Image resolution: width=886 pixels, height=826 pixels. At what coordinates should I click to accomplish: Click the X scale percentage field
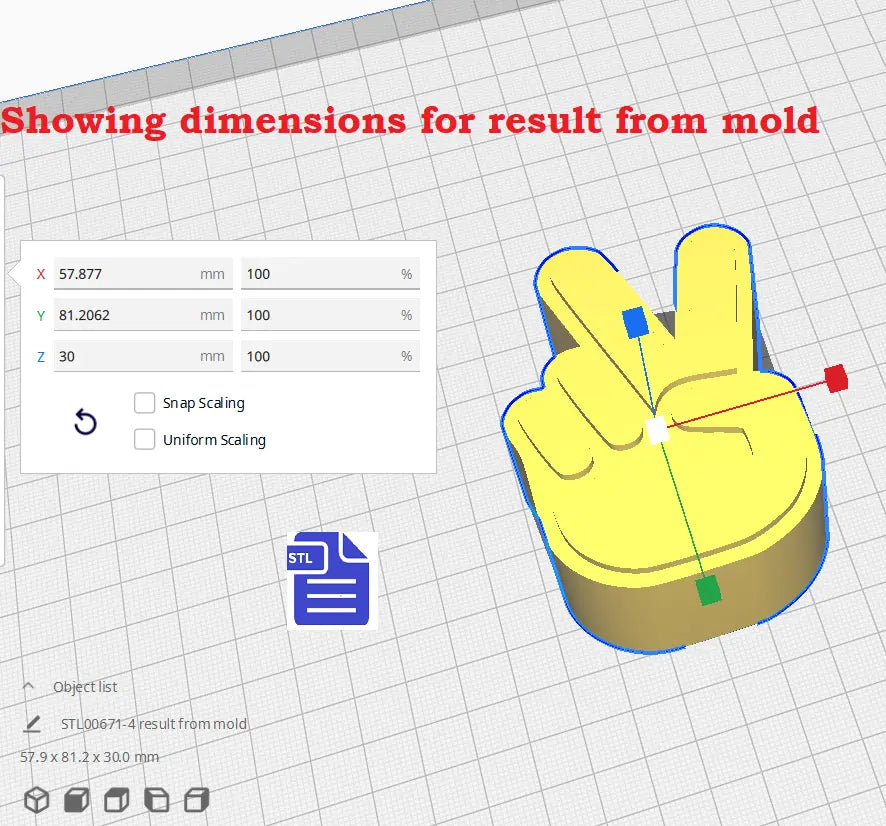click(x=320, y=274)
